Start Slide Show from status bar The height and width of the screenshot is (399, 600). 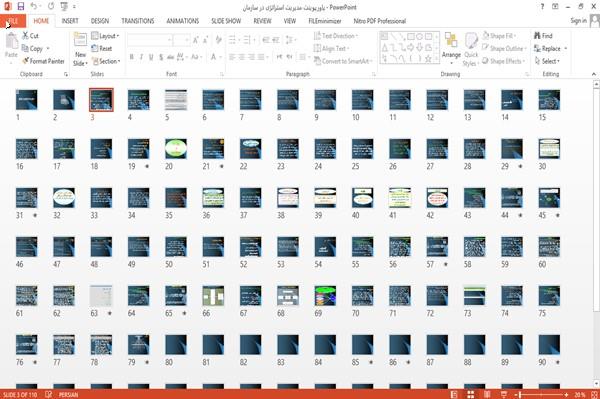504,394
